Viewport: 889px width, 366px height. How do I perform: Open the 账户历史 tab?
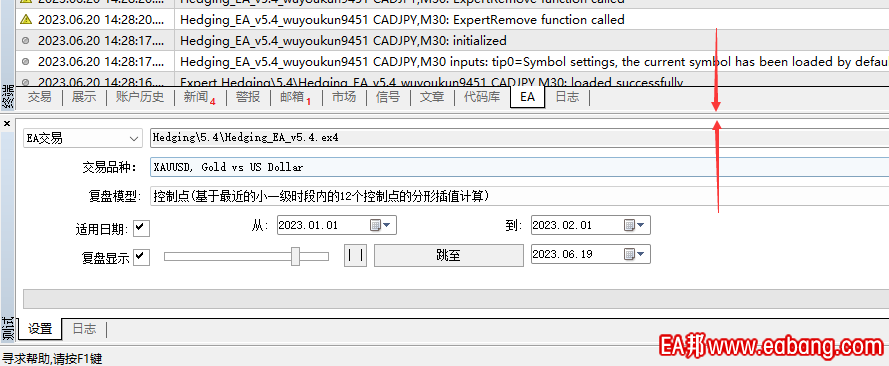[140, 97]
